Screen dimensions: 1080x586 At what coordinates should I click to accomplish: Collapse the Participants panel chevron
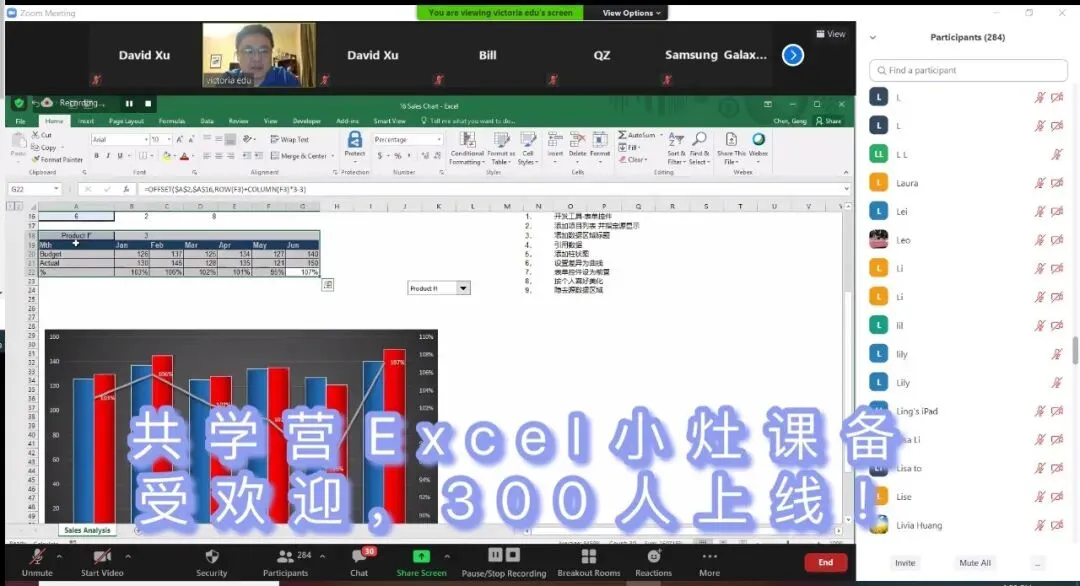point(873,38)
